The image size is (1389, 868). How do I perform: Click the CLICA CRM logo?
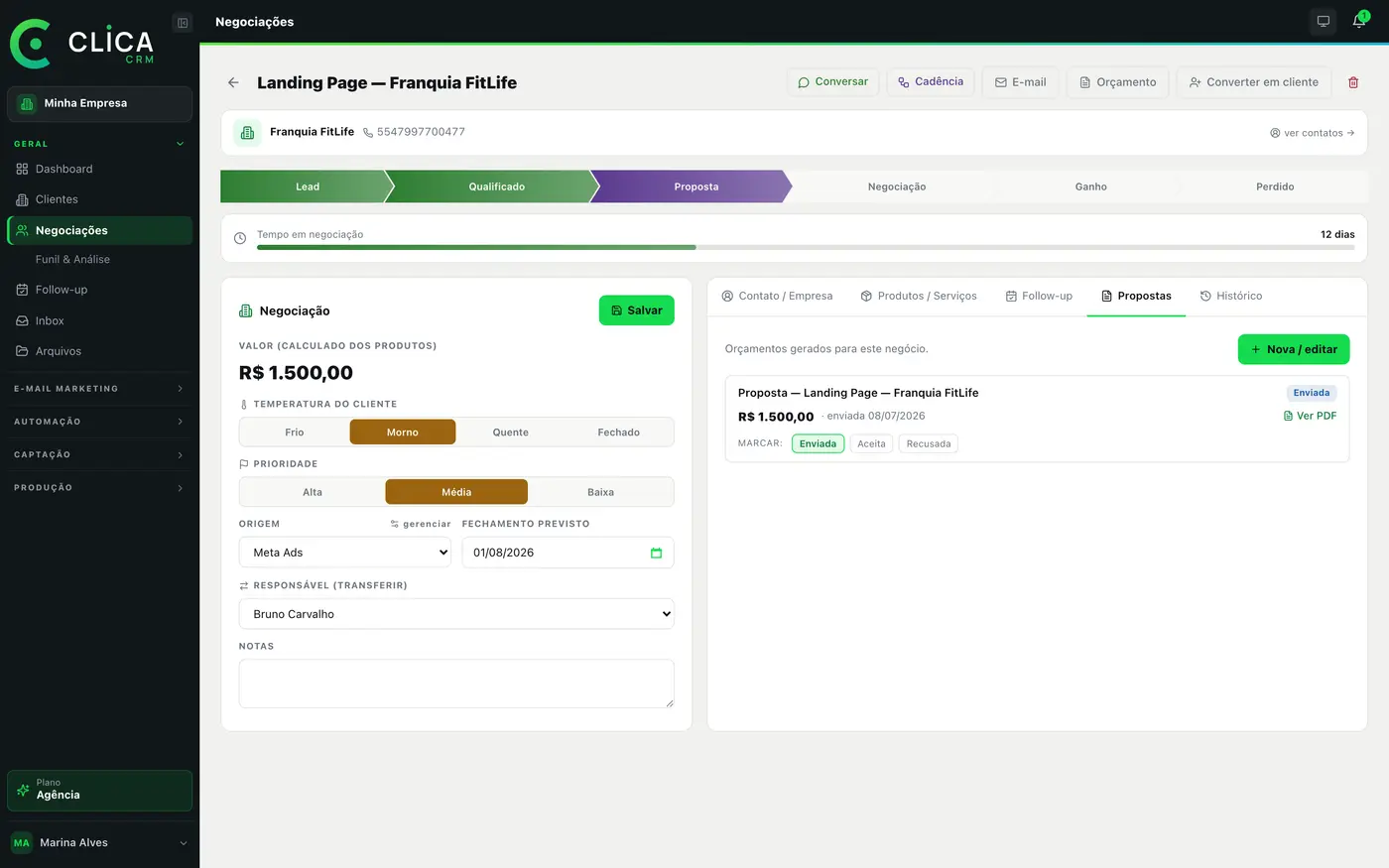click(82, 44)
